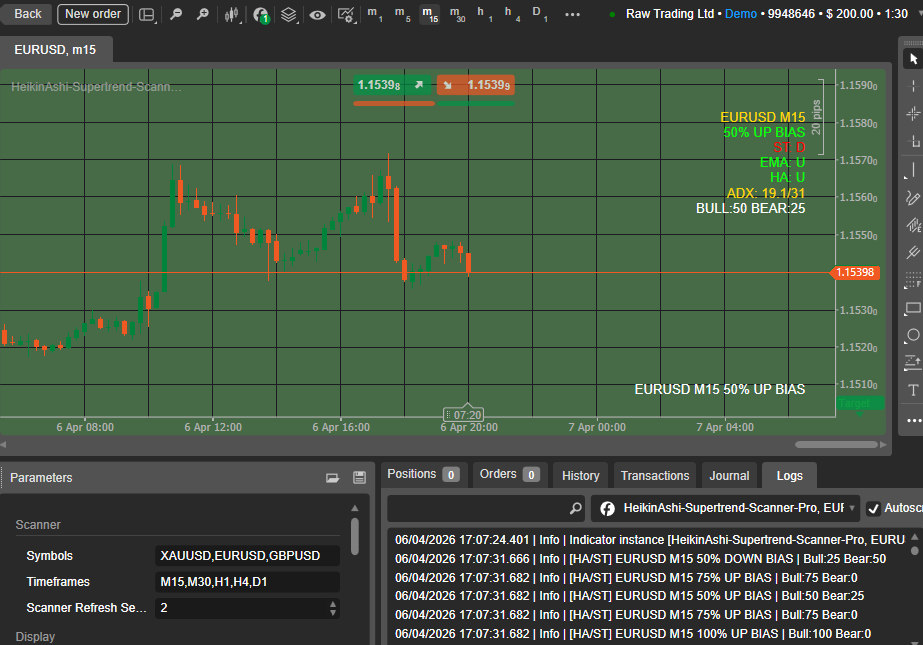This screenshot has height=645, width=923.
Task: Activate the m15 timeframe toggle
Action: point(430,14)
